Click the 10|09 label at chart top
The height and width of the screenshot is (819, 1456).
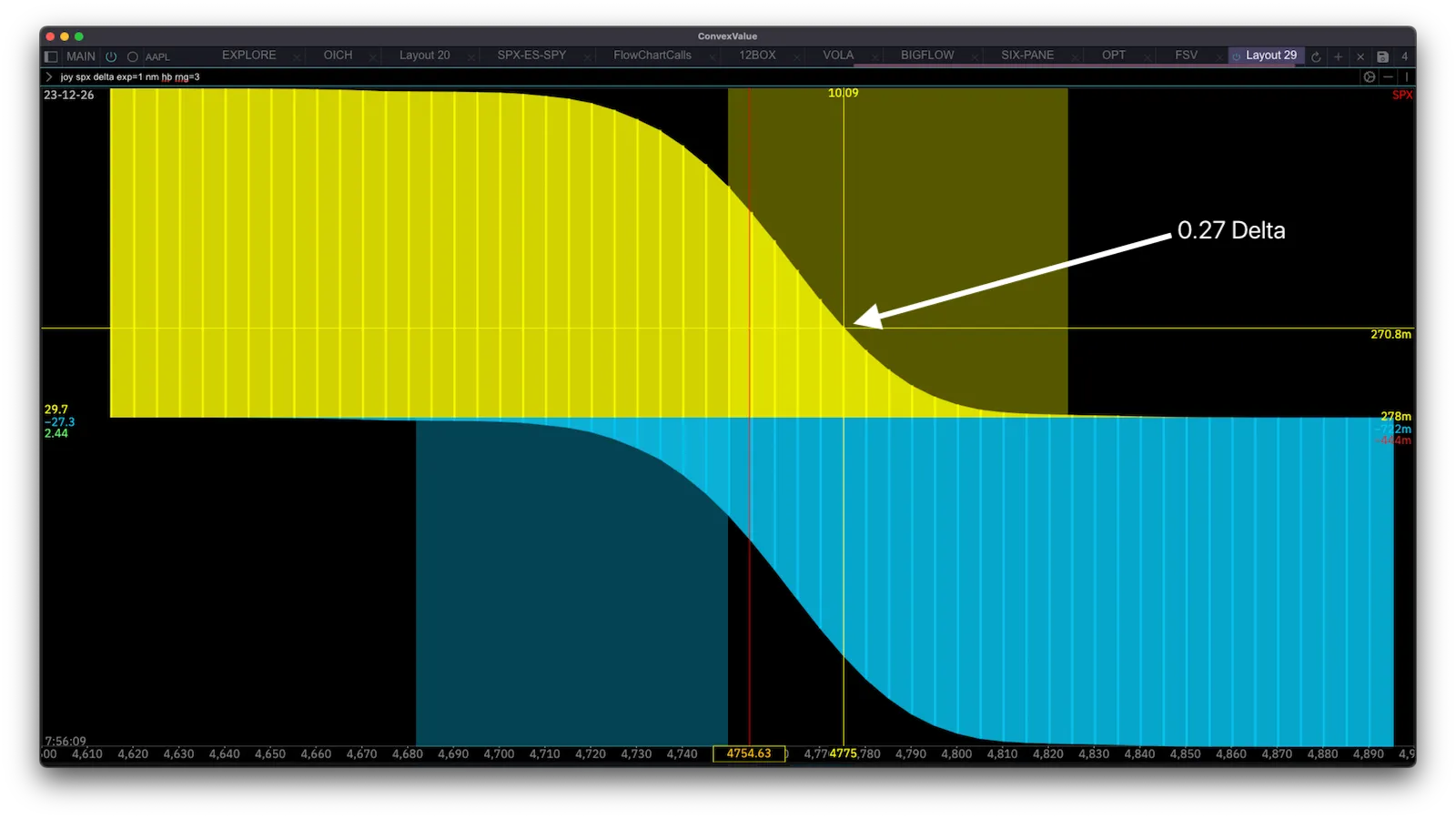tap(843, 93)
